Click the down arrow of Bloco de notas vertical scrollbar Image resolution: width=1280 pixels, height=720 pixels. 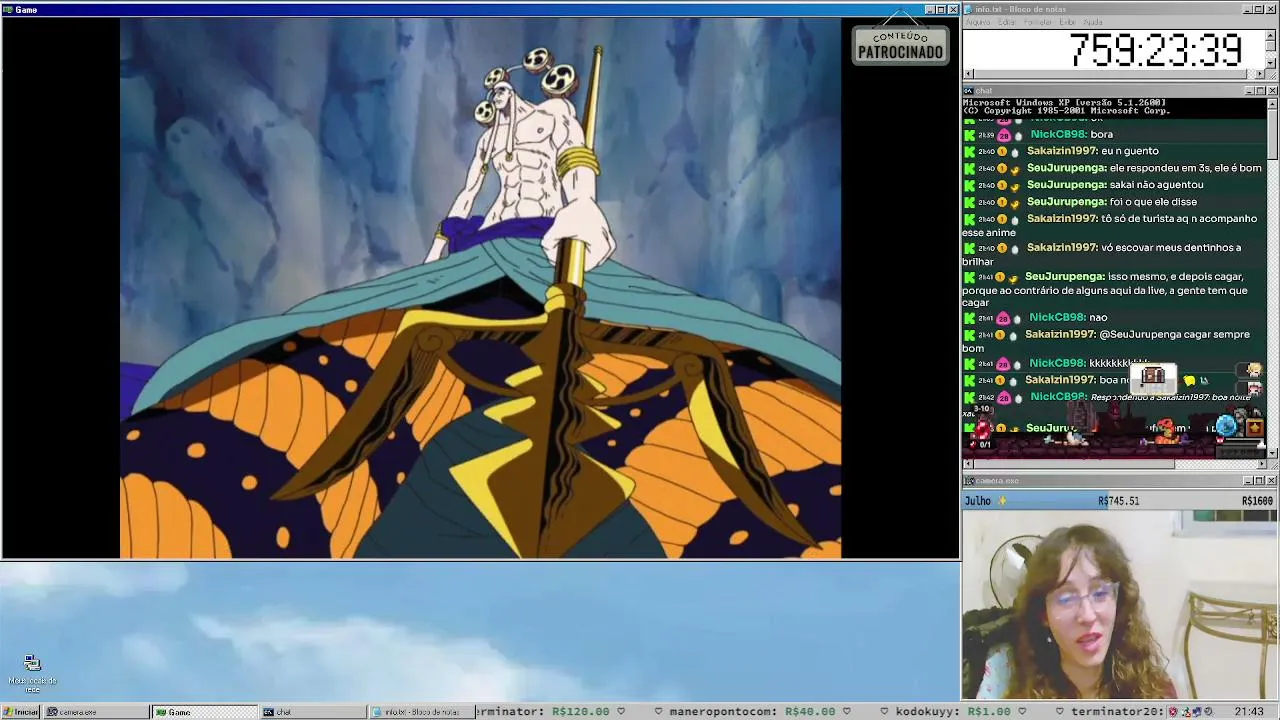pos(1271,63)
